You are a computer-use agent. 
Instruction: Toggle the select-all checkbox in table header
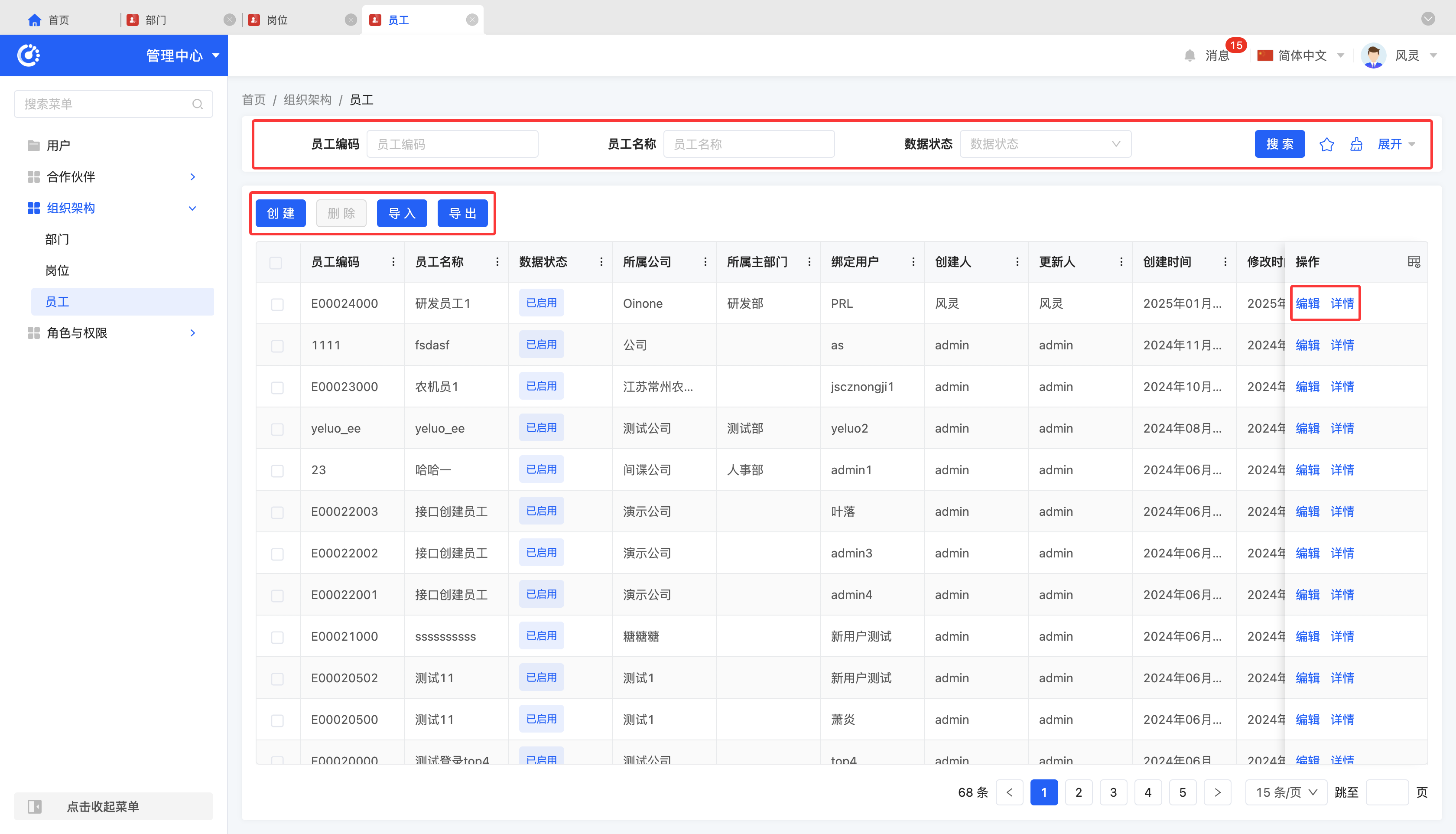point(276,263)
